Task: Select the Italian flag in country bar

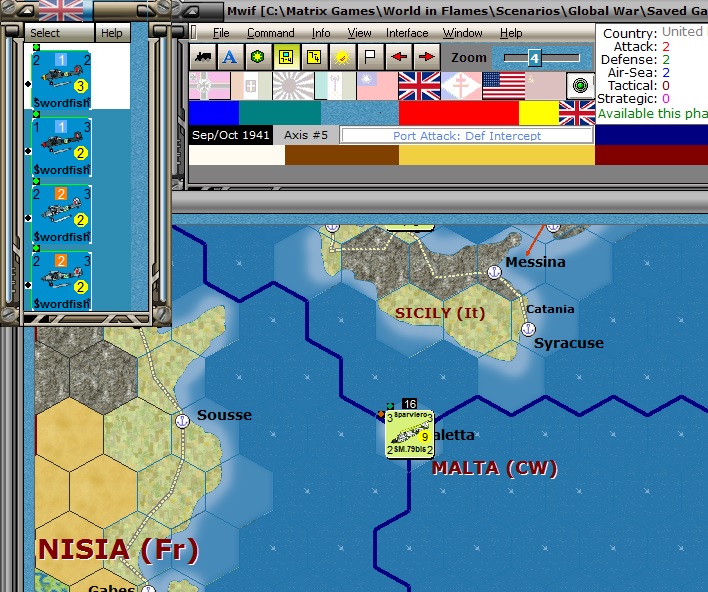Action: pos(252,86)
